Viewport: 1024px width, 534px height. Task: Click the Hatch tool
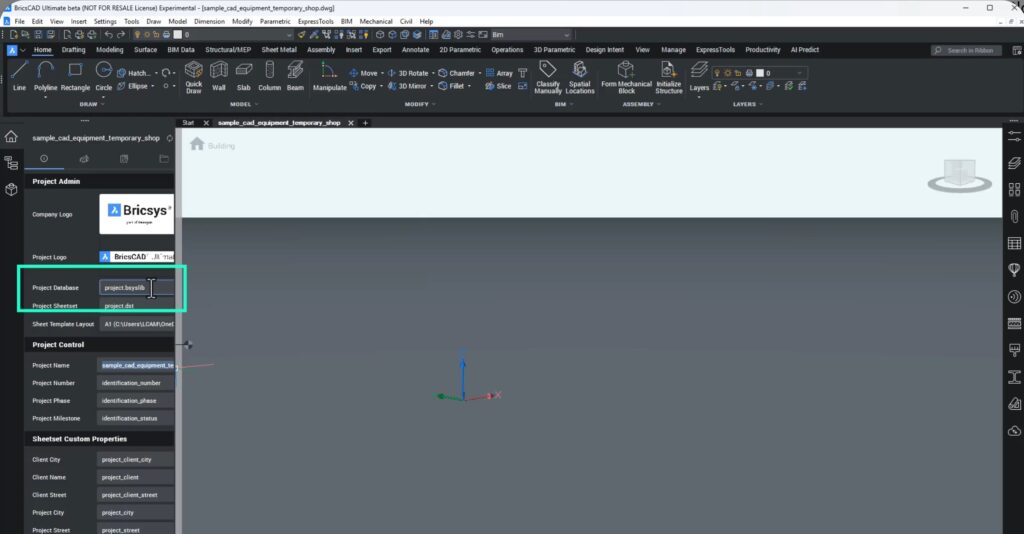click(134, 73)
